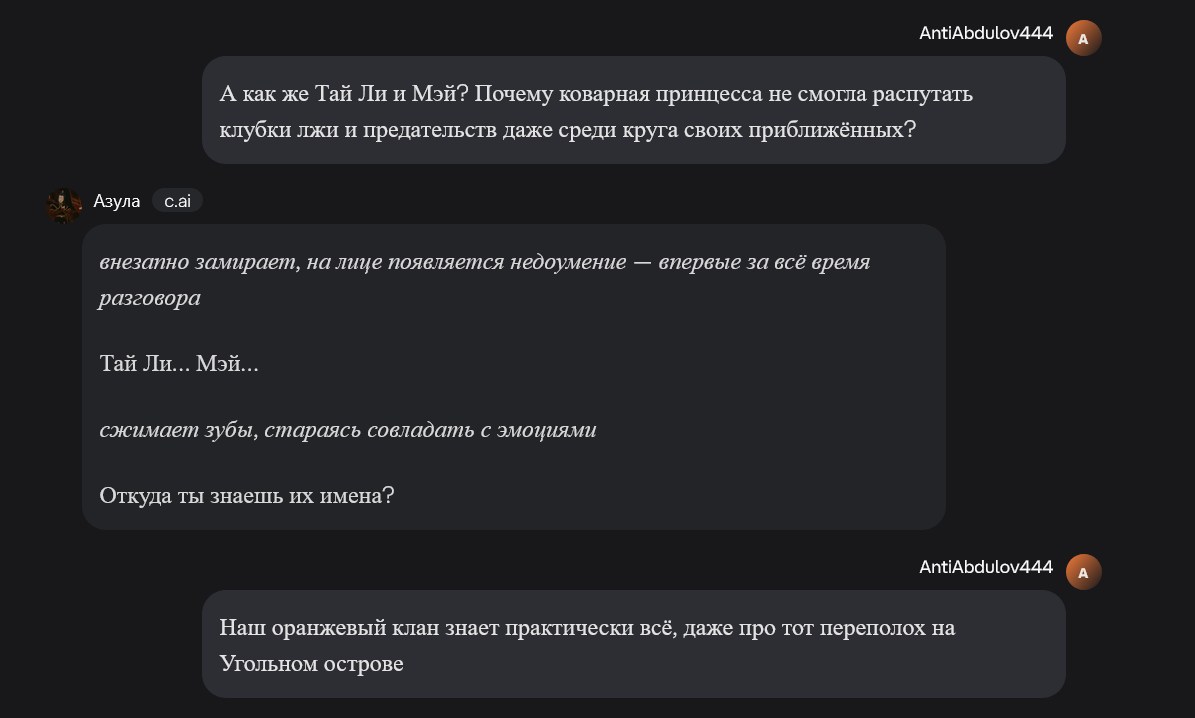Click the line starting with "клубки лжи"
Image resolution: width=1195 pixels, height=718 pixels.
click(x=566, y=130)
